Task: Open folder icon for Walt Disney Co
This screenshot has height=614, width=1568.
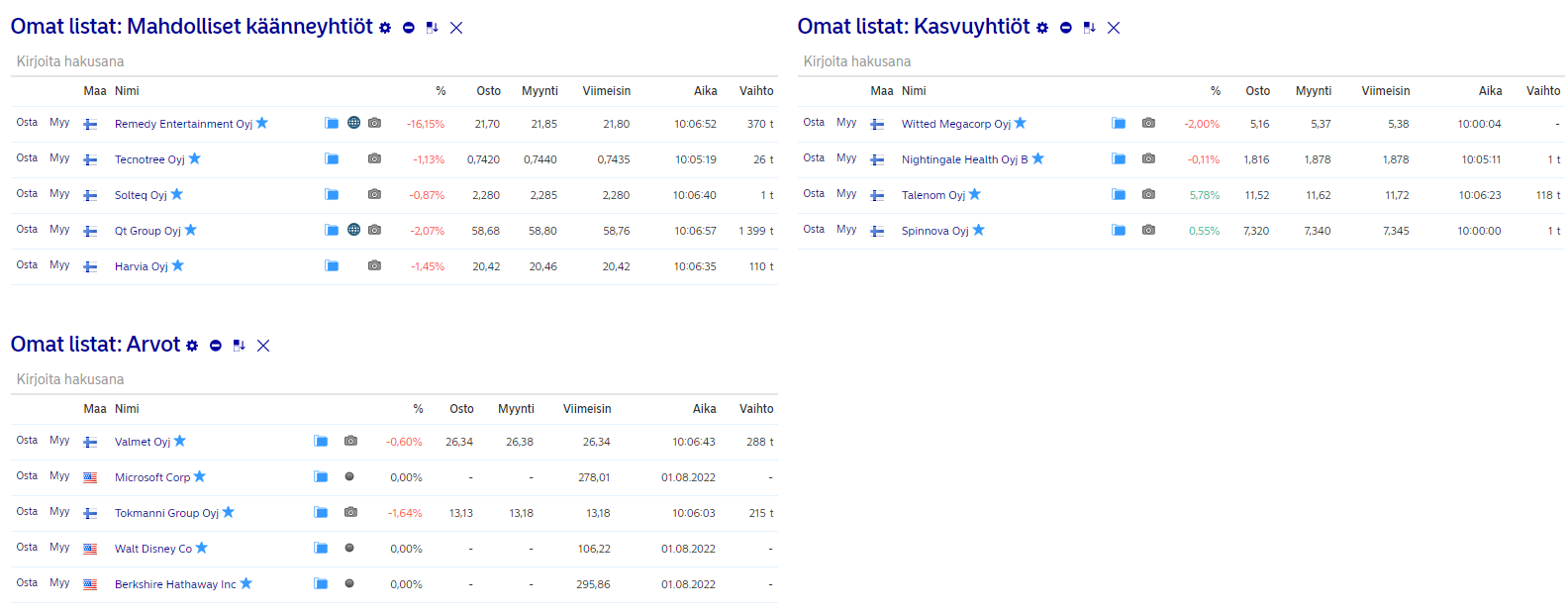Action: 321,548
